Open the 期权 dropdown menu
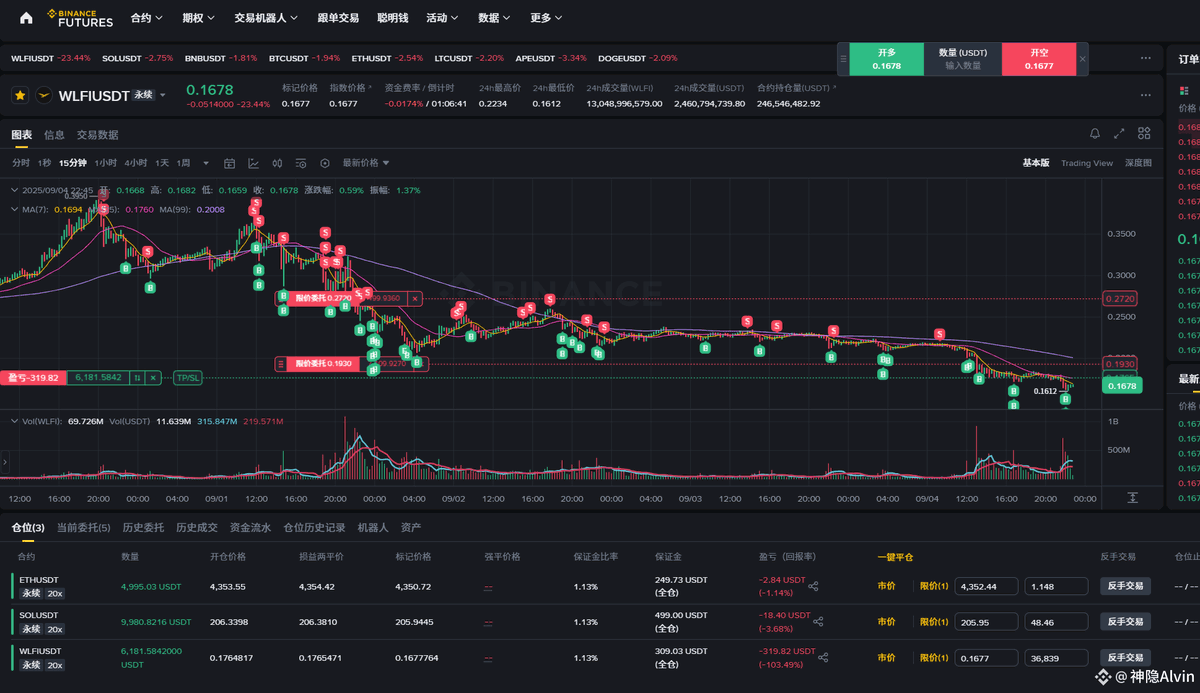Viewport: 1200px width, 693px height. pyautogui.click(x=198, y=18)
